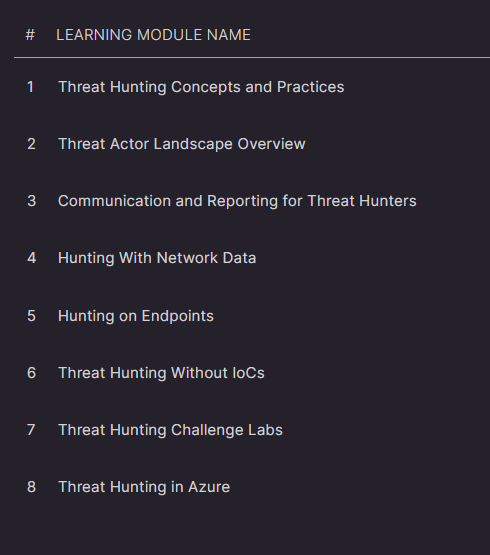Open Threat Hunting Without IoCs module
This screenshot has width=490, height=555.
pos(161,373)
